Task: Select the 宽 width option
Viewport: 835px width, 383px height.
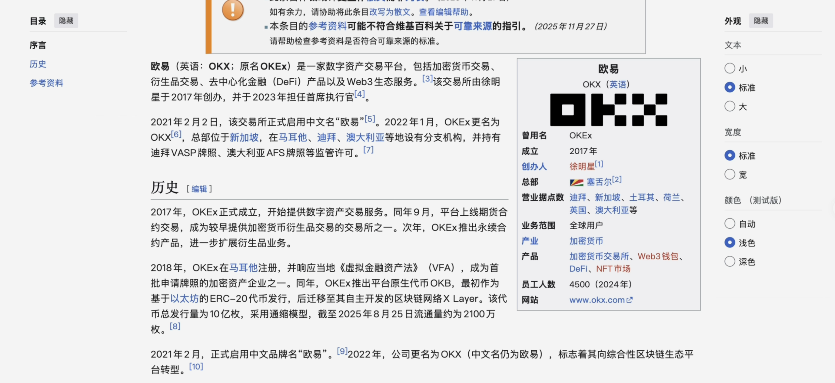Action: (730, 174)
